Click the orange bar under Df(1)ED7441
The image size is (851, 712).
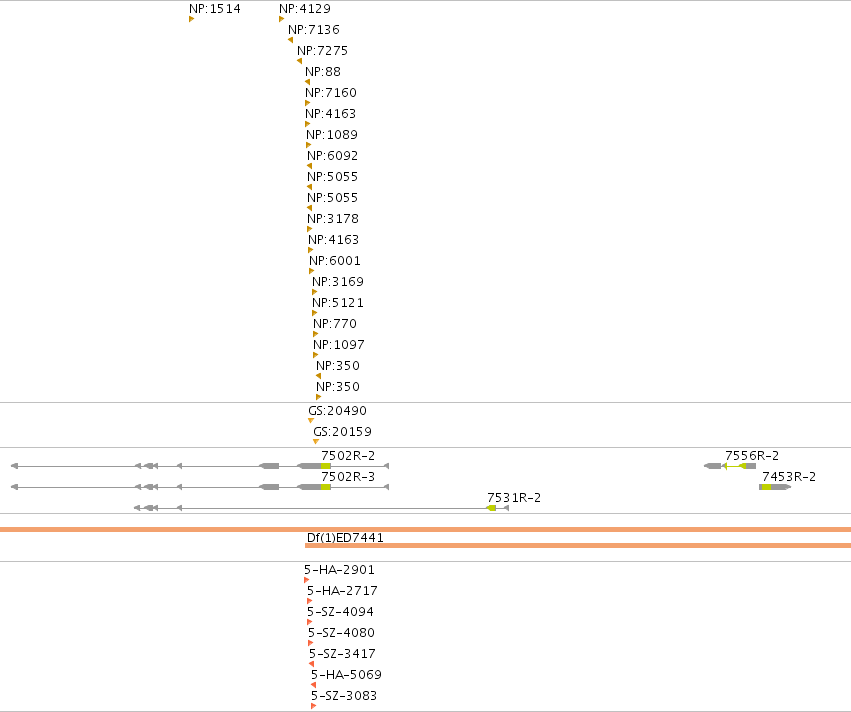pyautogui.click(x=578, y=545)
